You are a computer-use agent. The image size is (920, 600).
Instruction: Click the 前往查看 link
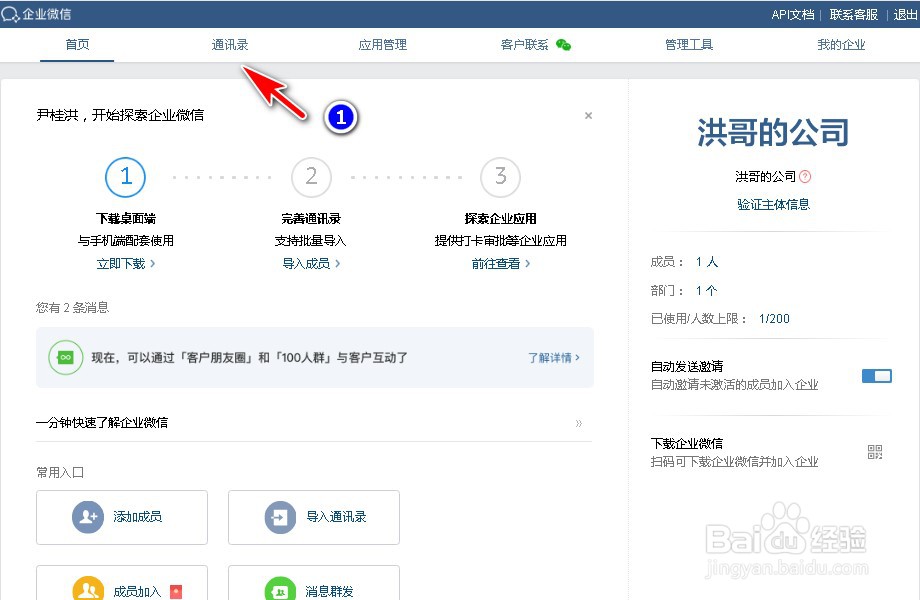[500, 264]
